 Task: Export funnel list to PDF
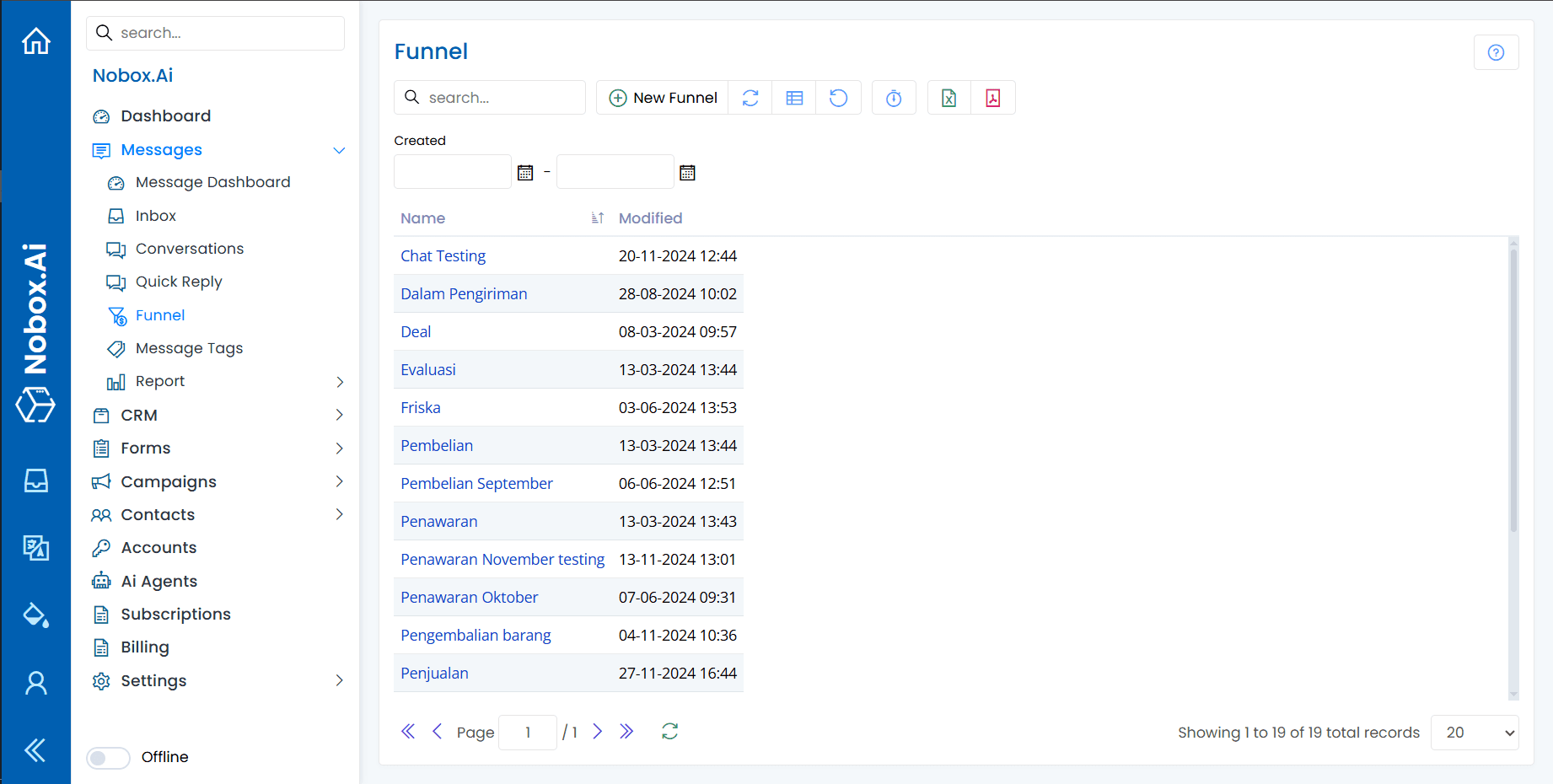(x=993, y=98)
